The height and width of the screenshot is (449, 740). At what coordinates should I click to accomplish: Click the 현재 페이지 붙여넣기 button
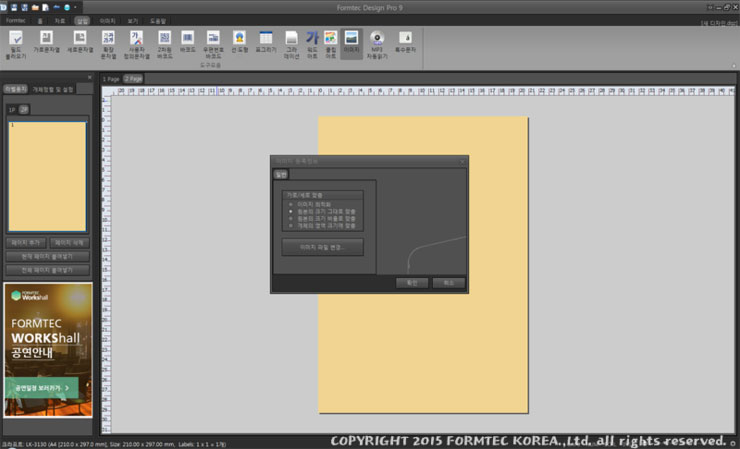coord(48,256)
